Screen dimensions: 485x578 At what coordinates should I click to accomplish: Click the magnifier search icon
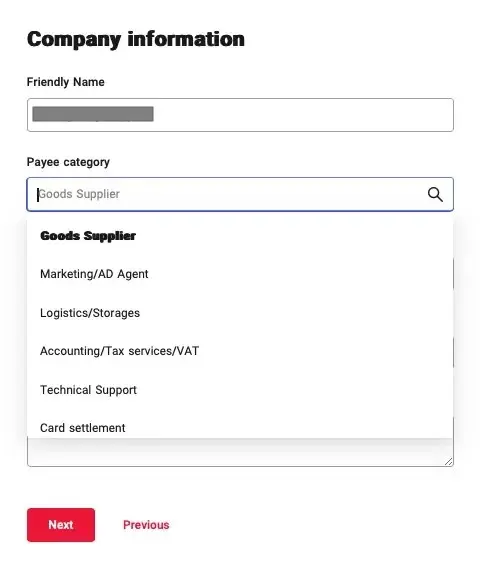tap(435, 194)
